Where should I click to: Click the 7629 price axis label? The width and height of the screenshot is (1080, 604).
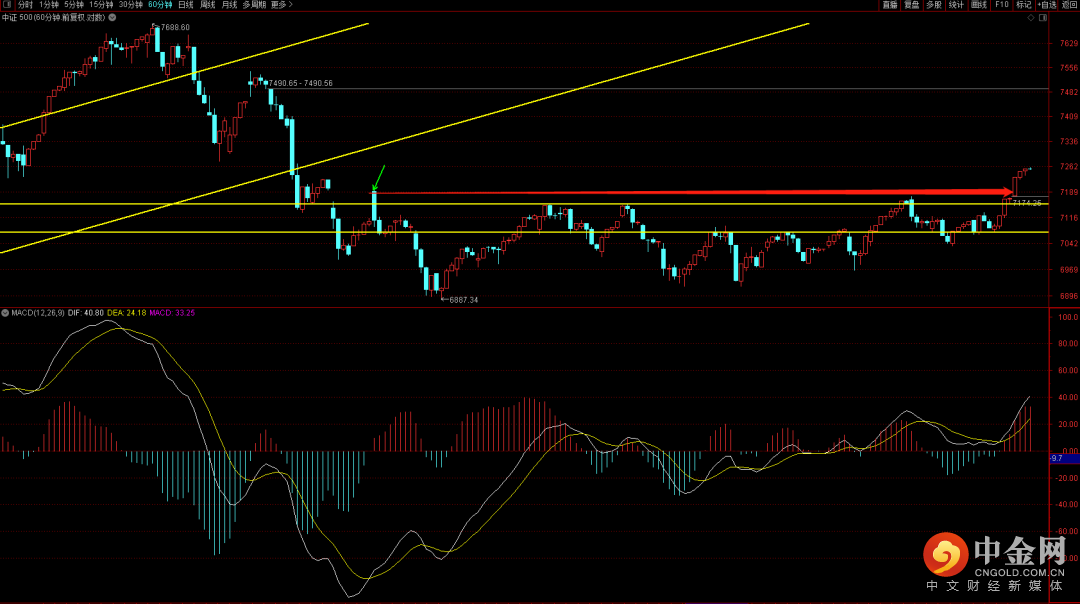click(1068, 43)
